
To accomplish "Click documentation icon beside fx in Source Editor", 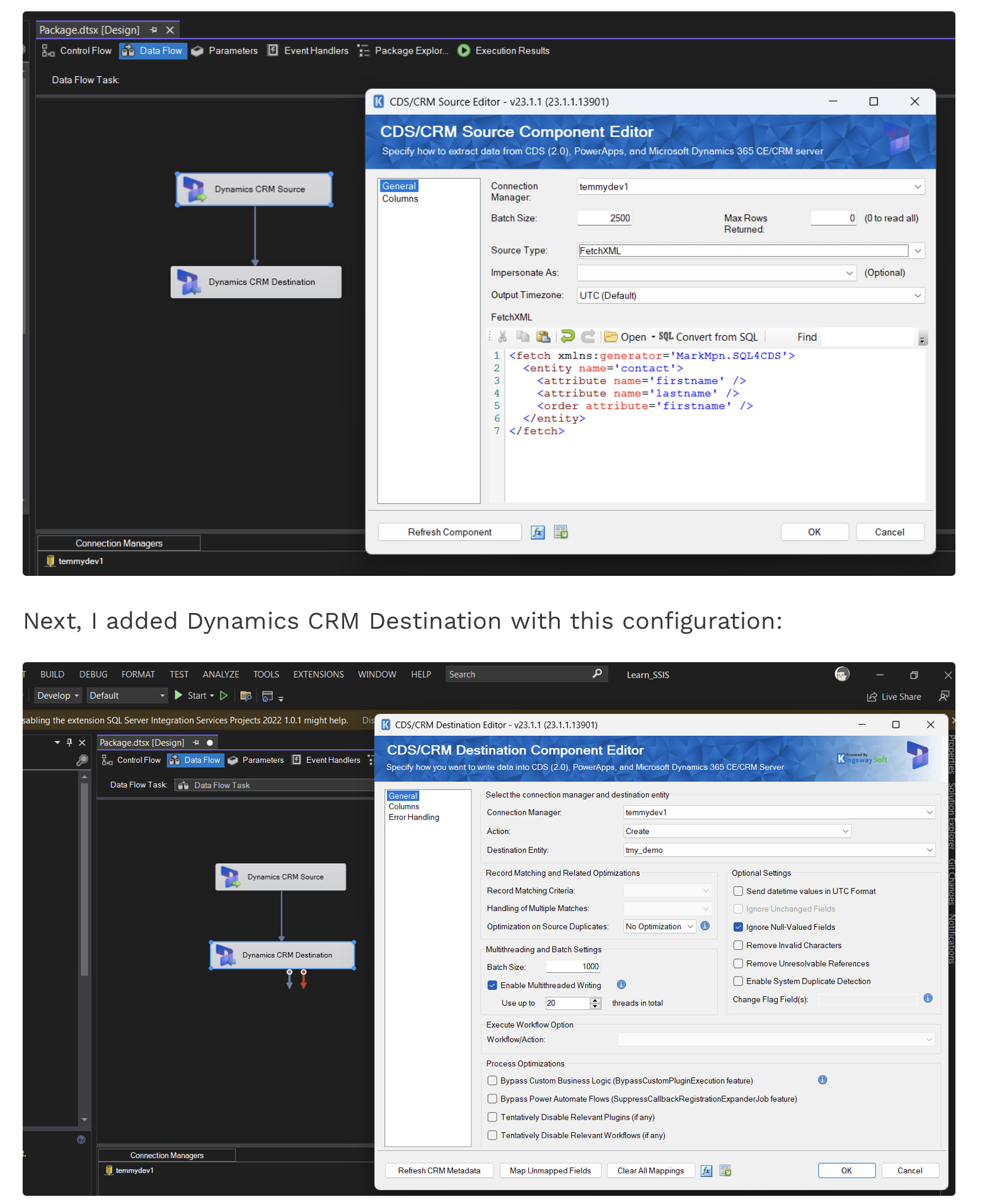I will point(561,532).
